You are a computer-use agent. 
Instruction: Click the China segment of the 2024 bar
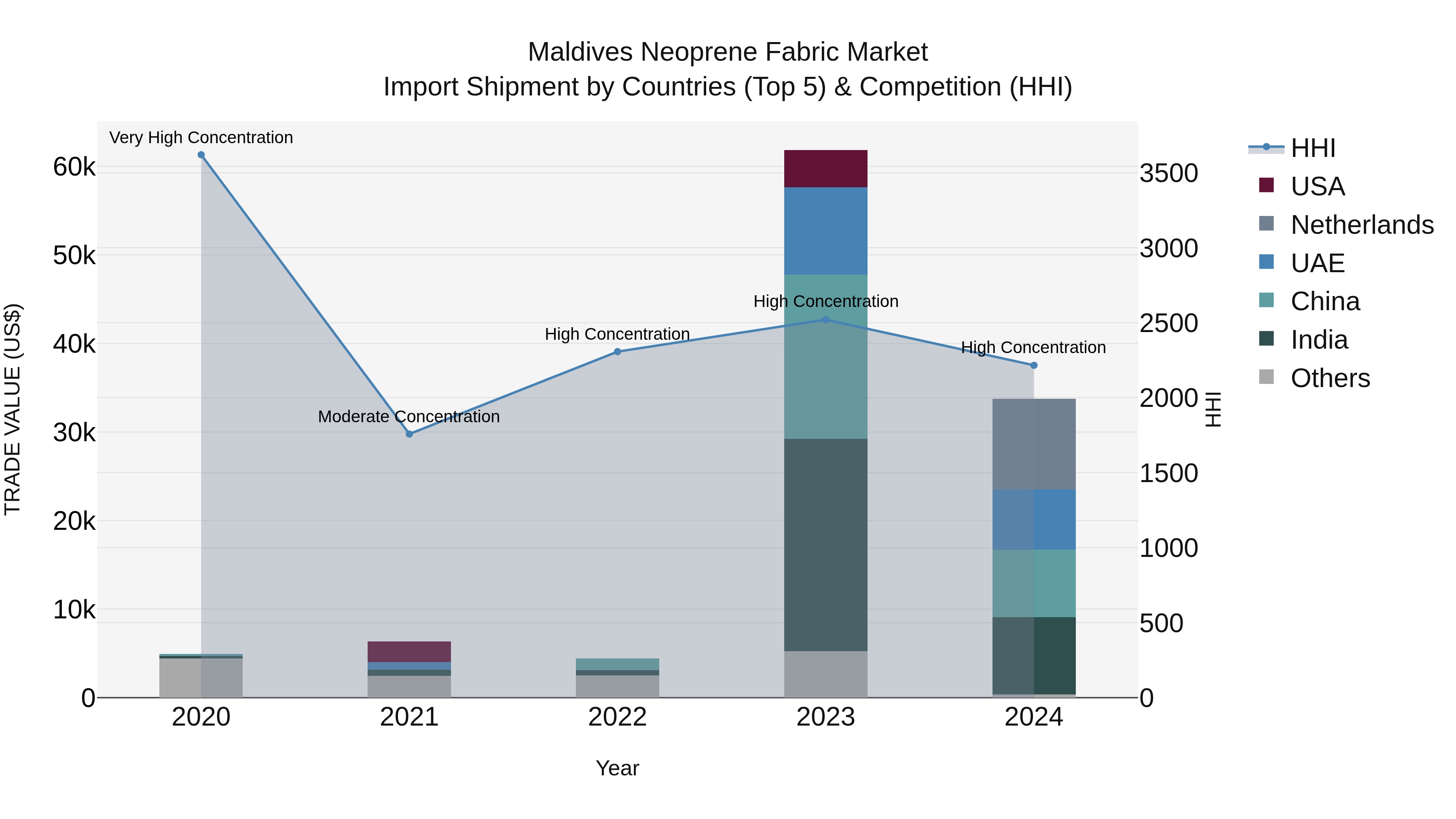point(1034,583)
